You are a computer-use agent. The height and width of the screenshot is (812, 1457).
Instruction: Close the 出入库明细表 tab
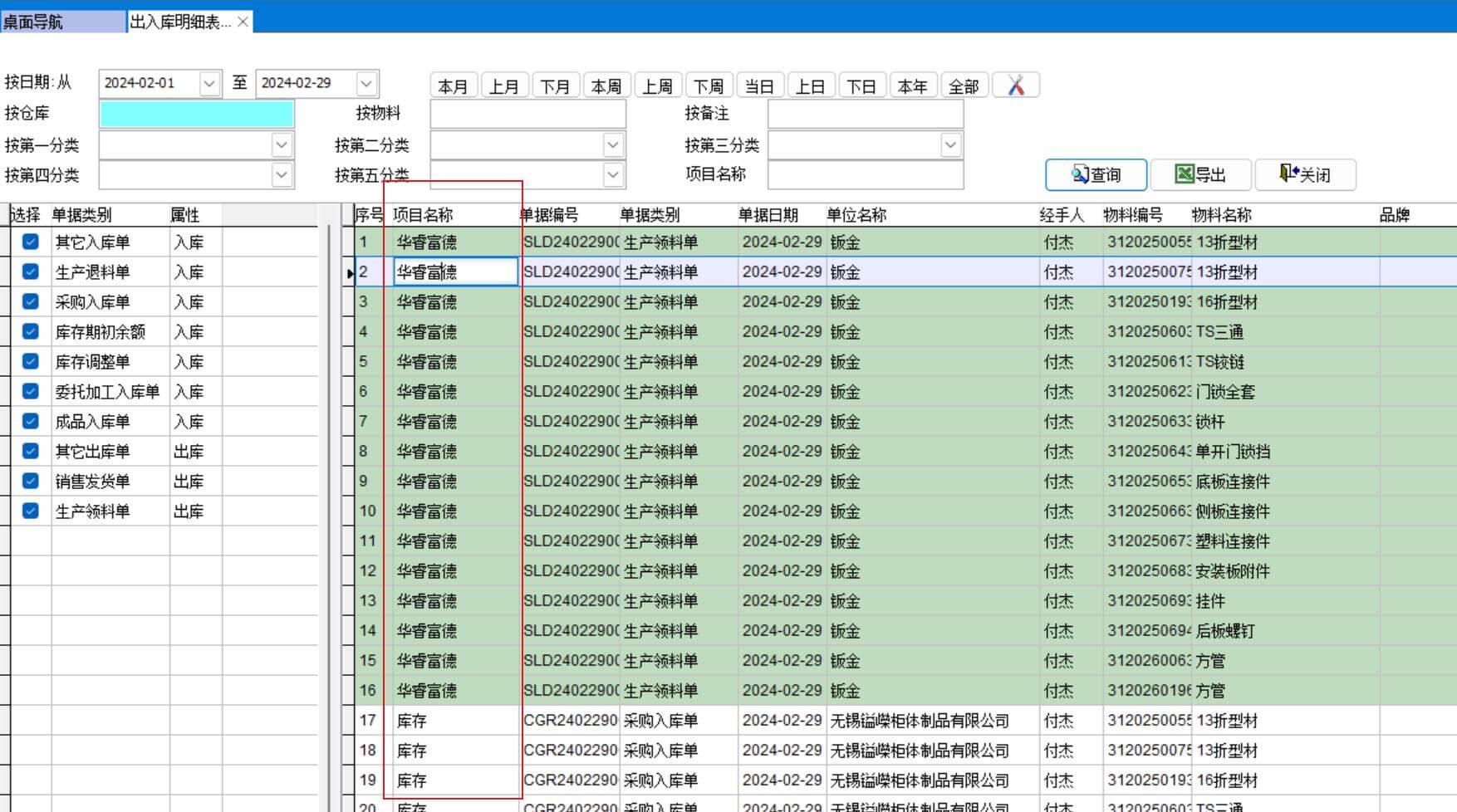click(243, 22)
